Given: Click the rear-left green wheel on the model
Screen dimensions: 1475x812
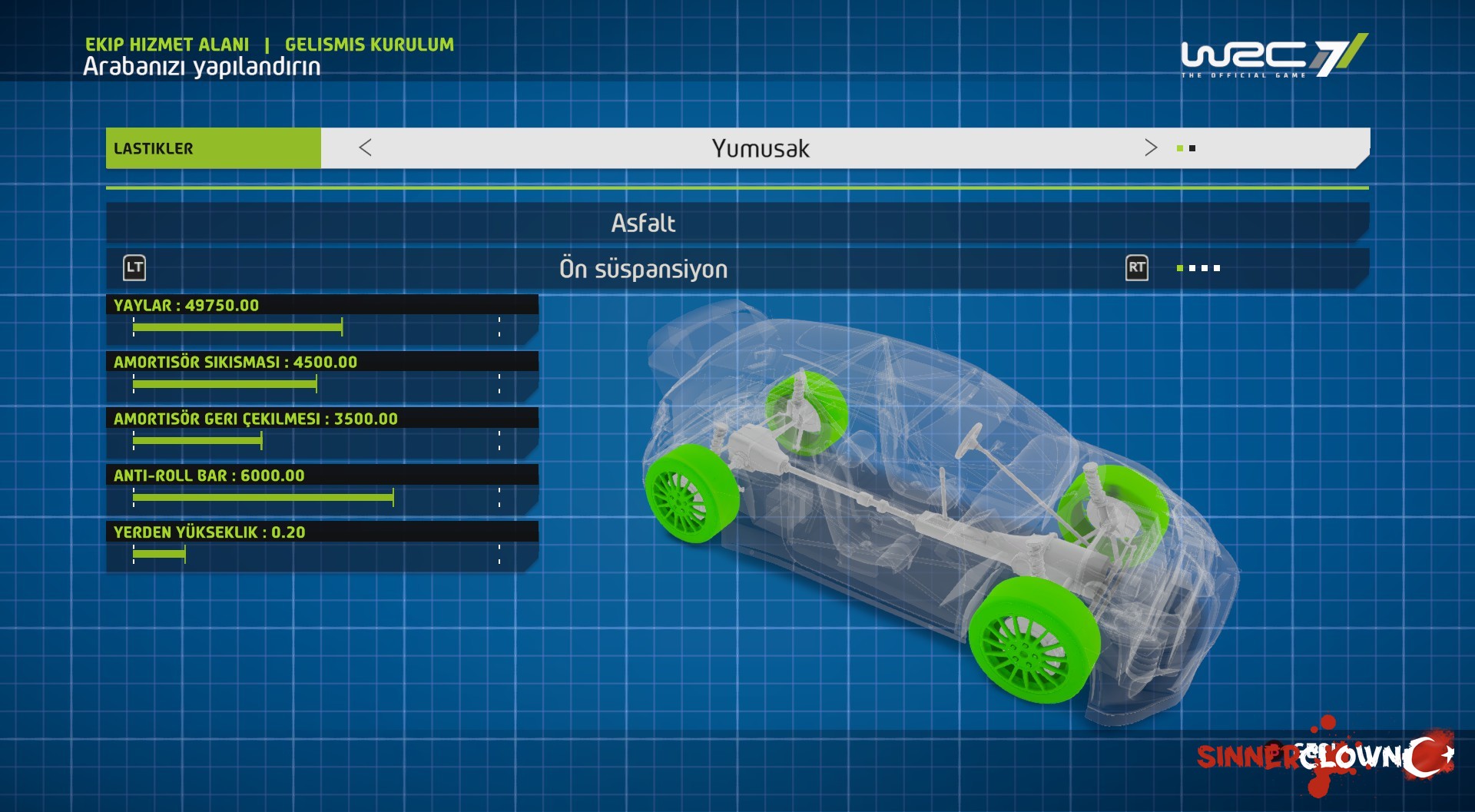Looking at the screenshot, I should click(x=807, y=413).
